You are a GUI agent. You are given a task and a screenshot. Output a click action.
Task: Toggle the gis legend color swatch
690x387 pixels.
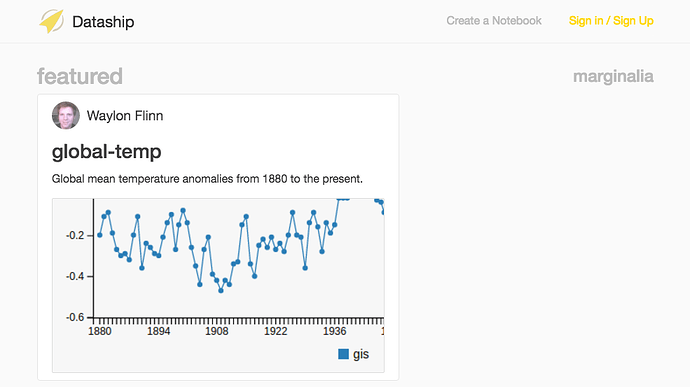point(343,354)
